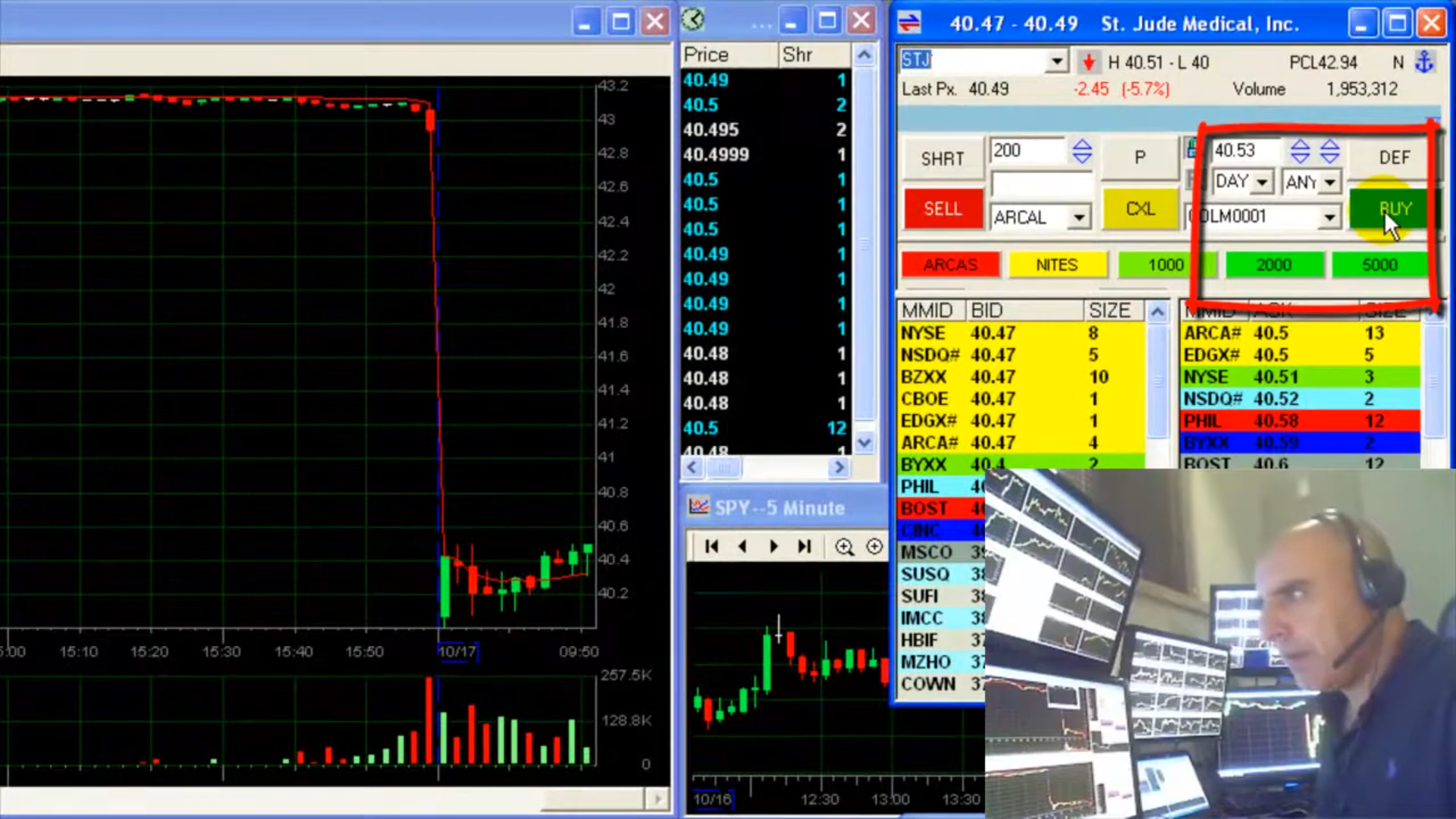
Task: Click the price field showing 40.53
Action: 1247,150
